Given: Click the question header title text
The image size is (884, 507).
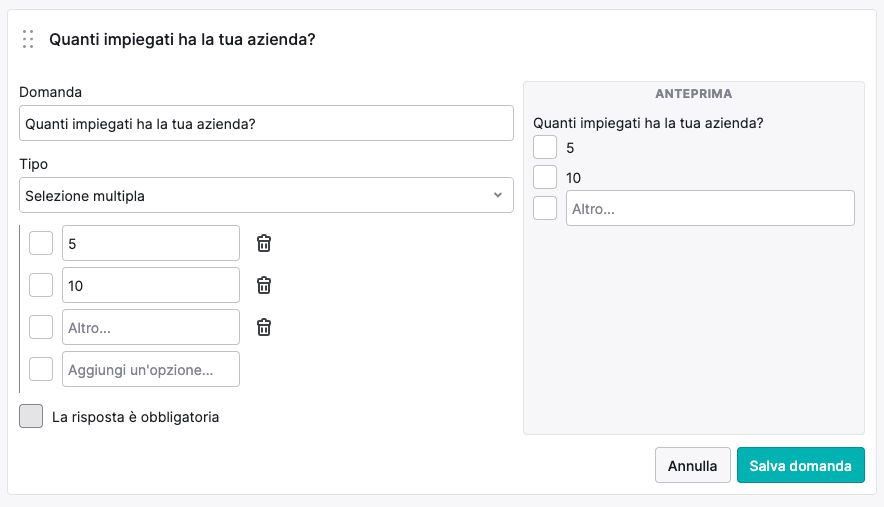Looking at the screenshot, I should click(x=182, y=39).
